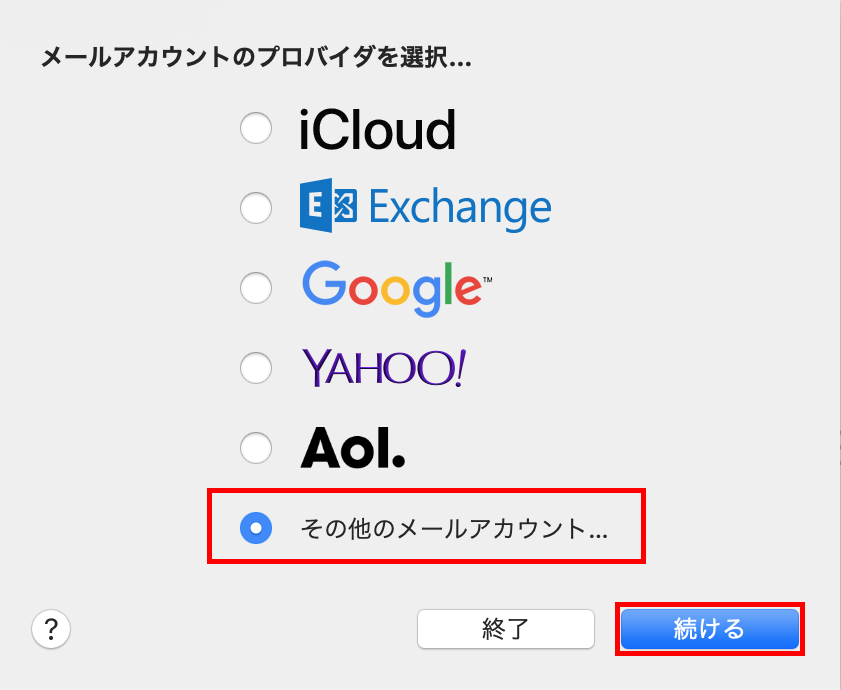This screenshot has height=690, width=841.
Task: Click the その他のメールアカウント… label text
Action: point(454,528)
